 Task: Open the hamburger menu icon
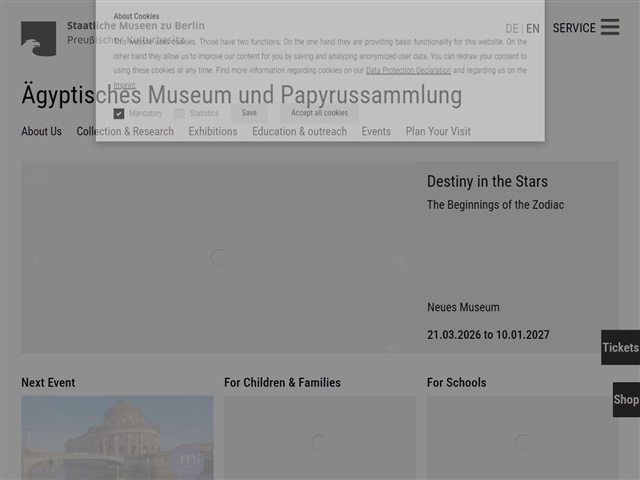610,27
